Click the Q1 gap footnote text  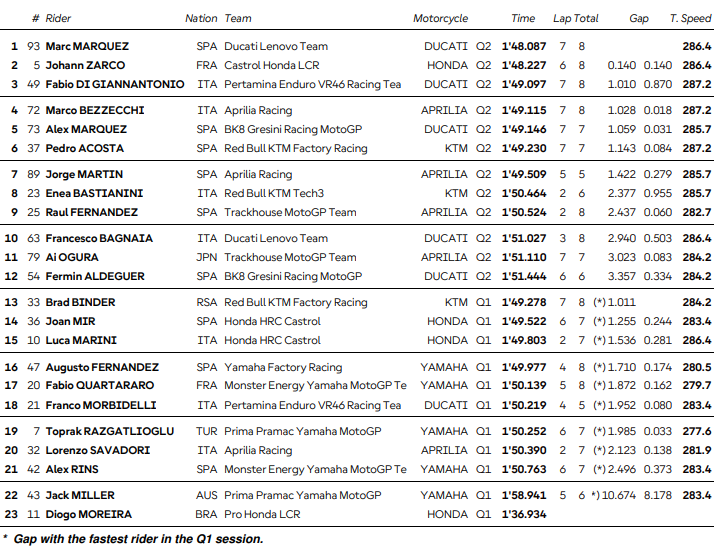(133, 539)
